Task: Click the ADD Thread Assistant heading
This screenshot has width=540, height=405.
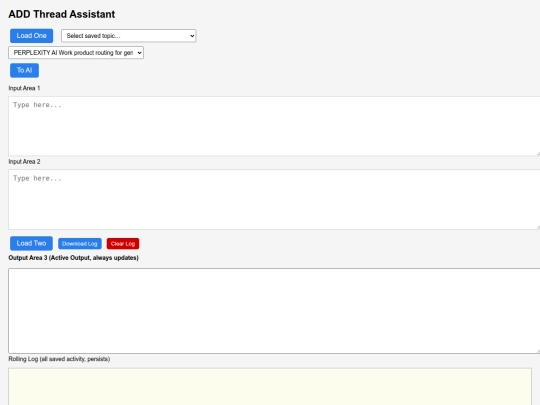Action: [x=62, y=14]
